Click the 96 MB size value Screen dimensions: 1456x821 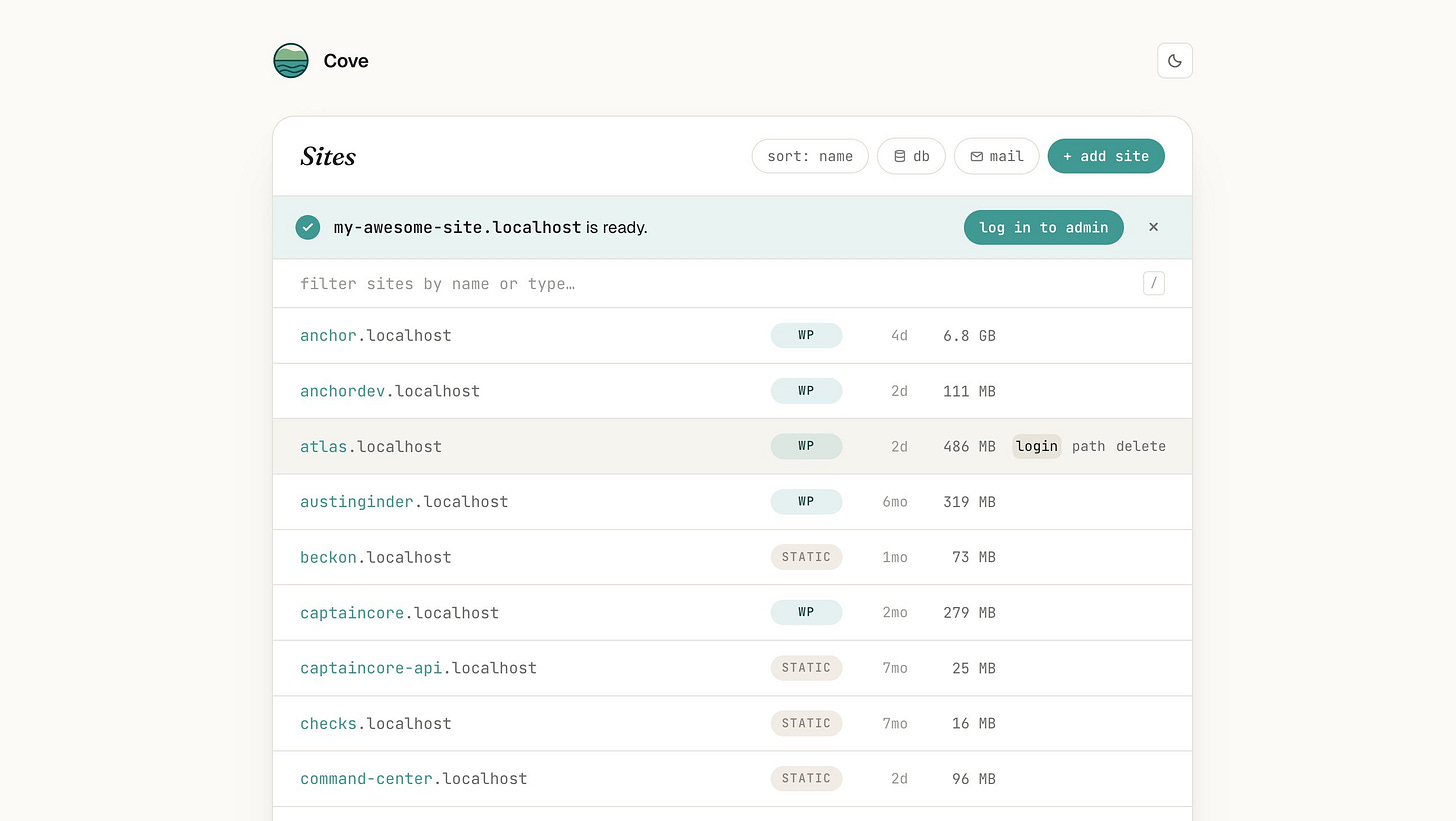[x=974, y=779]
